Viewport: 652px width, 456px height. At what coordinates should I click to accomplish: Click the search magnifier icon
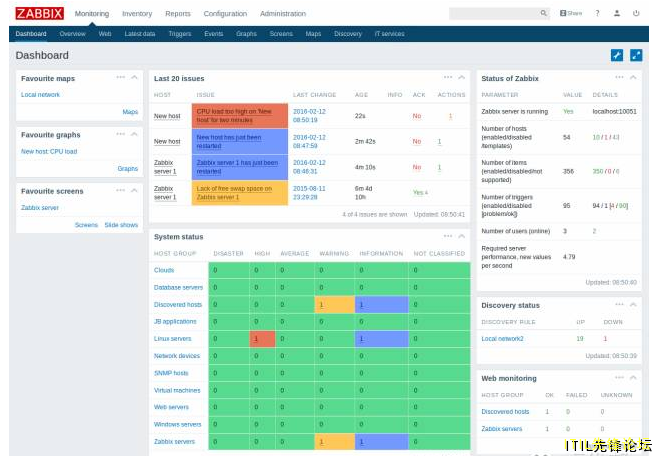pyautogui.click(x=543, y=13)
